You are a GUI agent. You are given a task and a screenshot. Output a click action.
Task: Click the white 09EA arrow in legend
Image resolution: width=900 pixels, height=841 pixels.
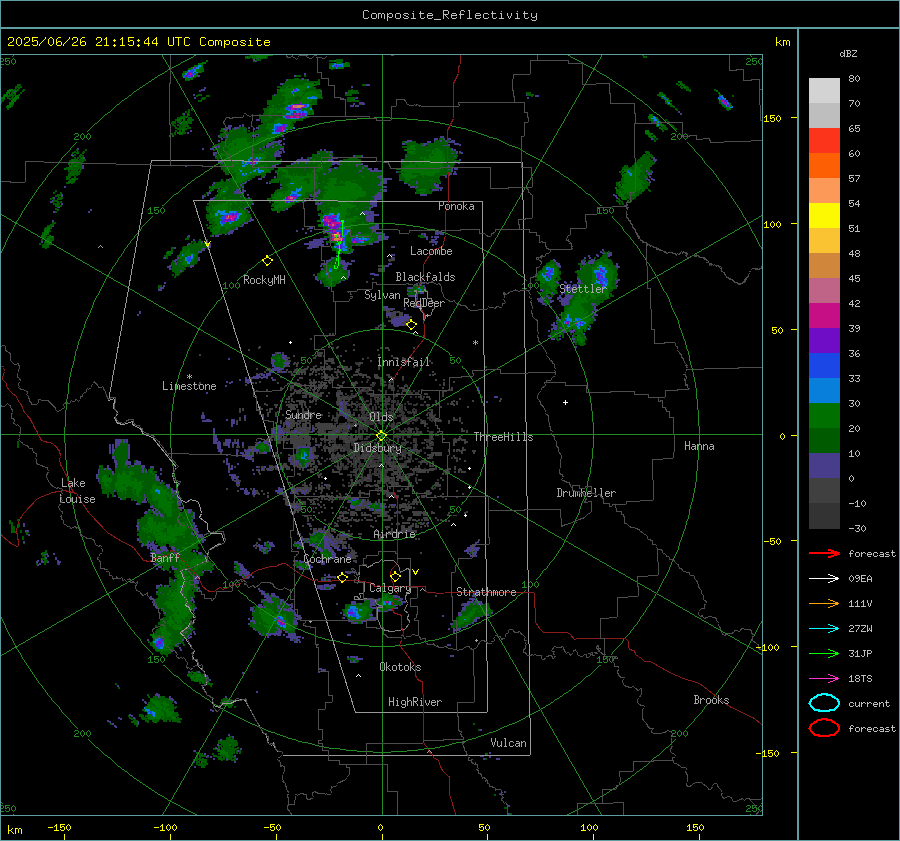pyautogui.click(x=824, y=578)
